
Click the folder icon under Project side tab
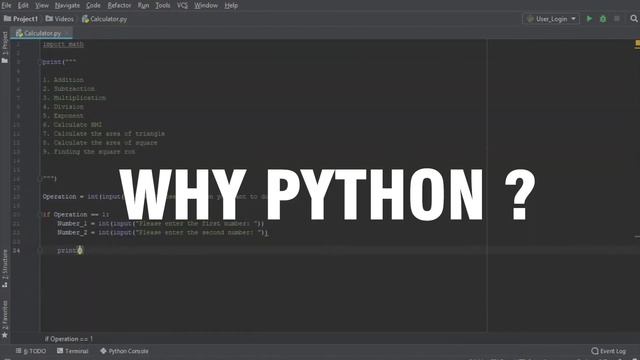[x=4, y=60]
